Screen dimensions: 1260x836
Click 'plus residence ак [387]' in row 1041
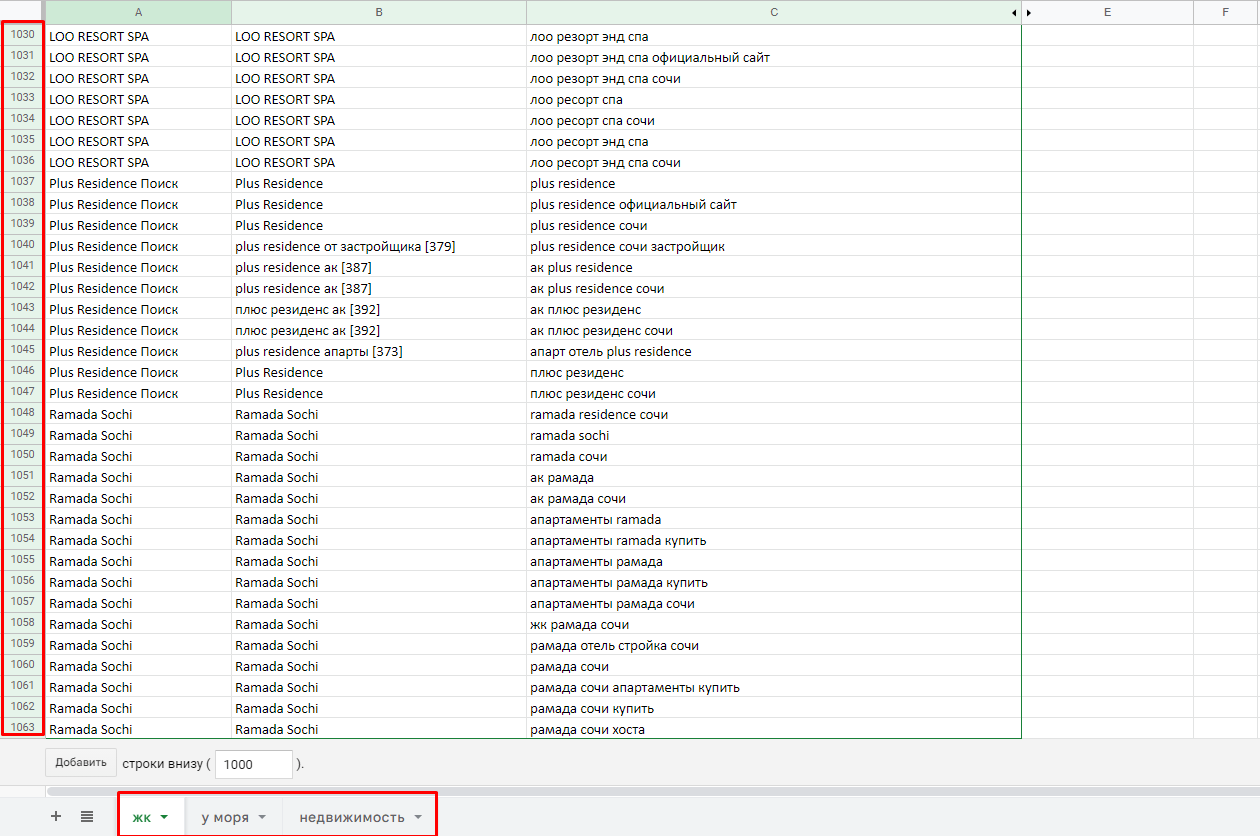pos(379,267)
